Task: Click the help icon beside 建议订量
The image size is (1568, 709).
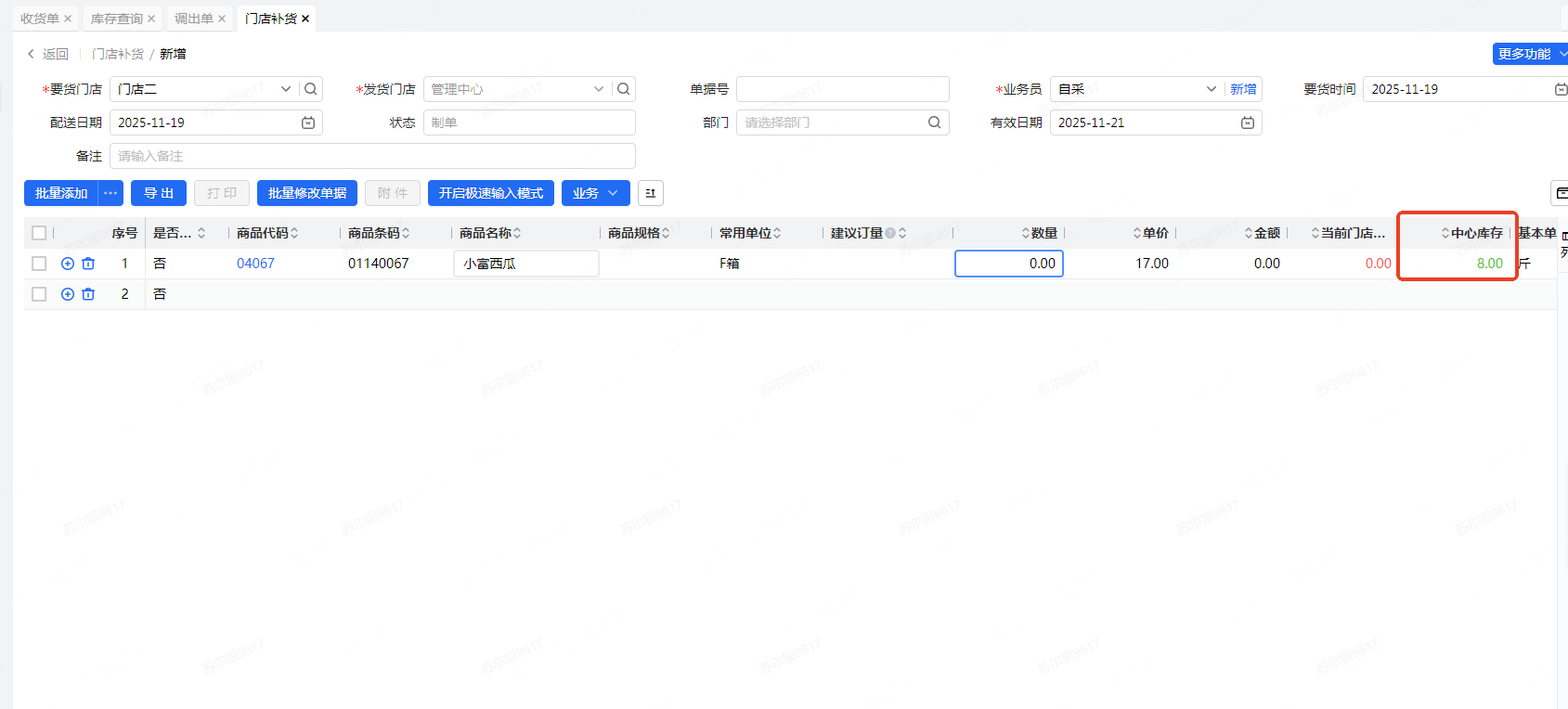Action: tap(890, 233)
